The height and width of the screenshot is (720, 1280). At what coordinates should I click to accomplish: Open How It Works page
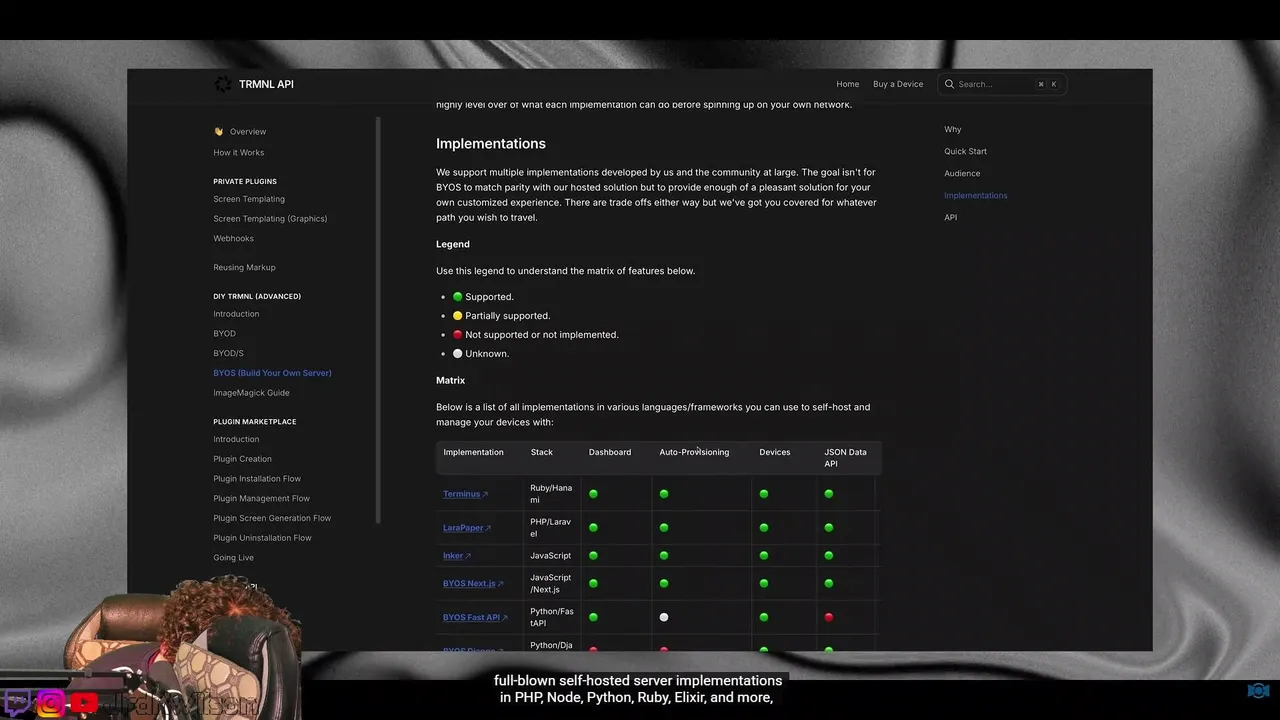point(239,152)
